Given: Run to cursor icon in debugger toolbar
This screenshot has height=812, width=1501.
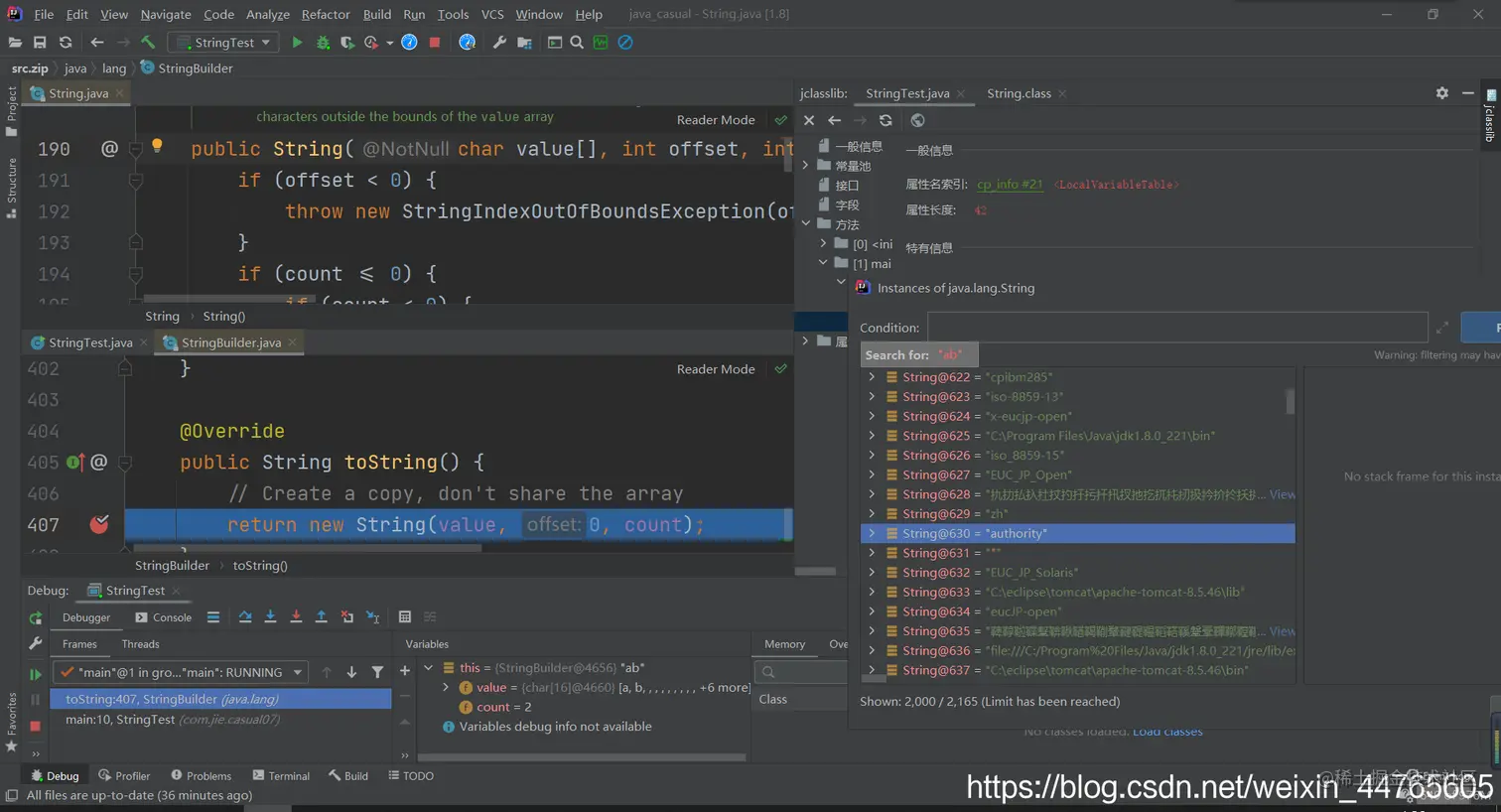Looking at the screenshot, I should pyautogui.click(x=372, y=616).
